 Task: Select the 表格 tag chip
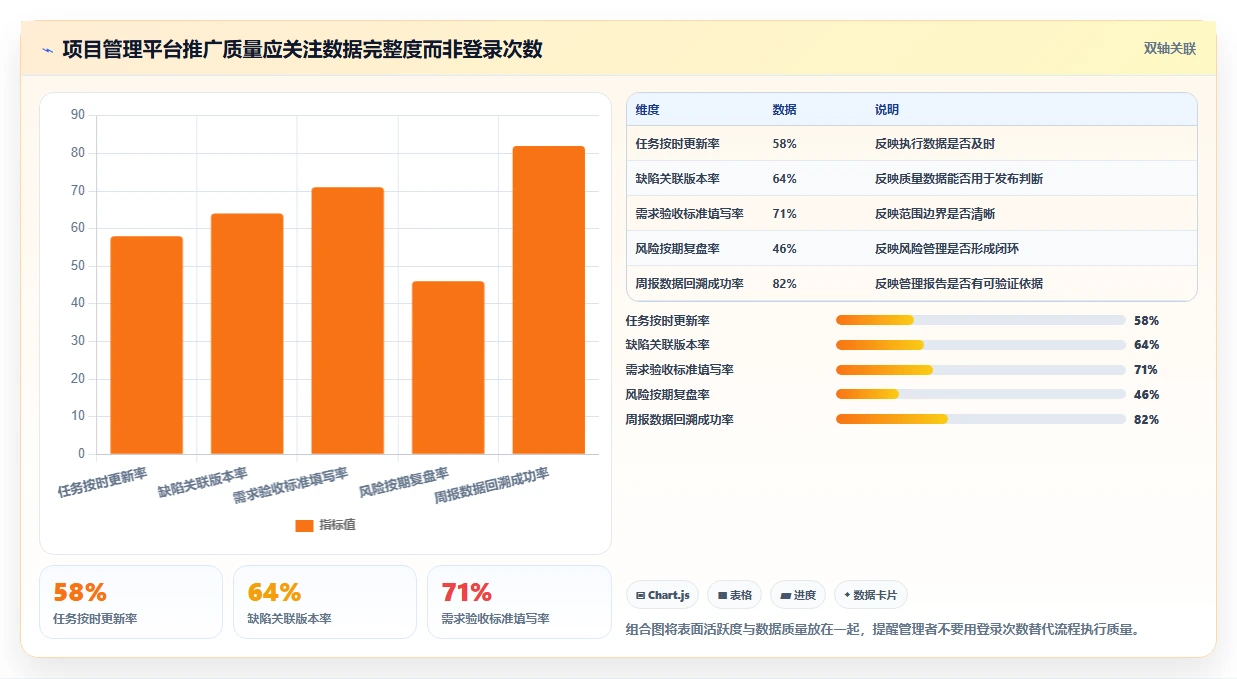[734, 595]
